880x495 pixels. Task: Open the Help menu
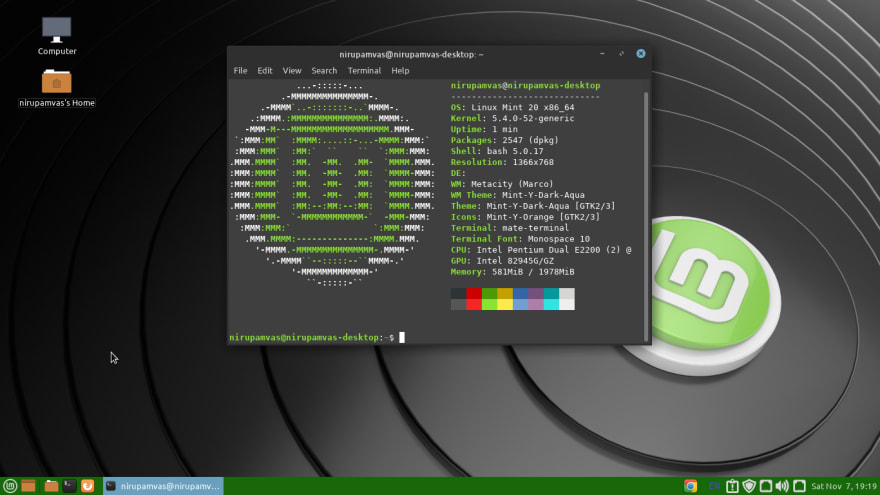tap(400, 71)
